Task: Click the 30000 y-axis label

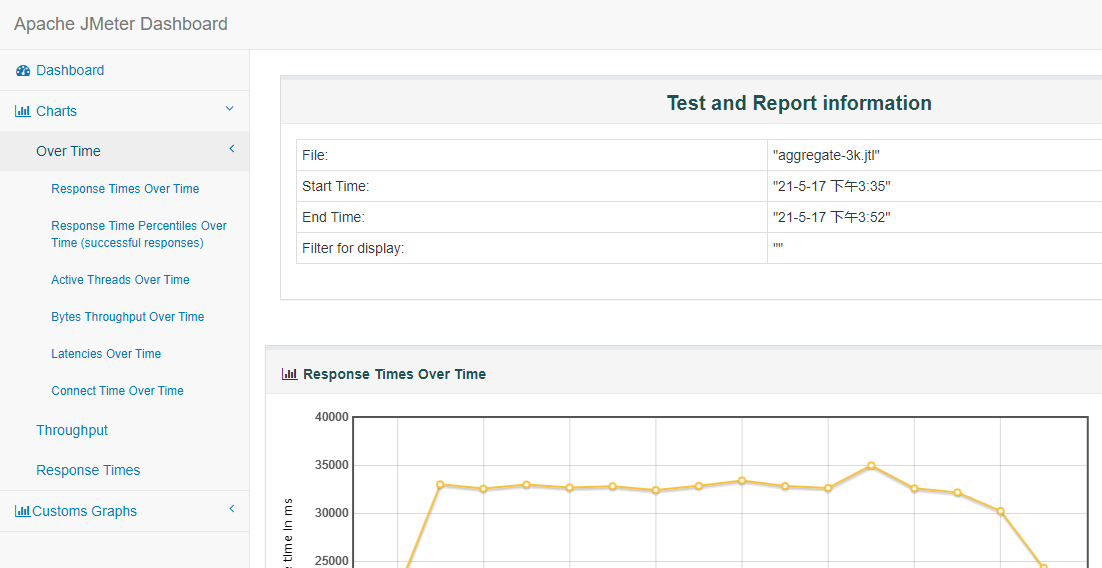Action: 332,513
